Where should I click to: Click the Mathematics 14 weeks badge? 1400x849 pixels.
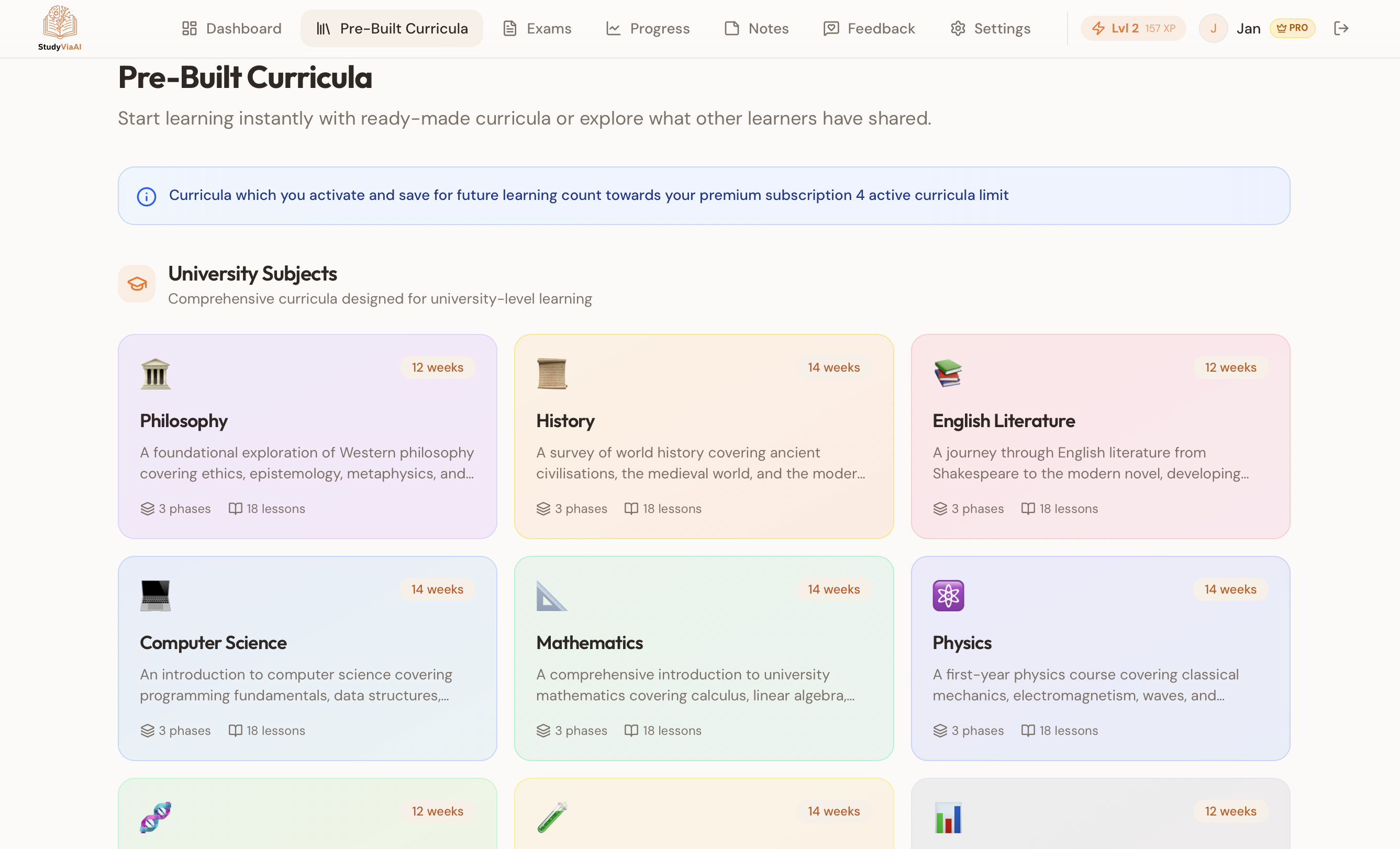834,589
